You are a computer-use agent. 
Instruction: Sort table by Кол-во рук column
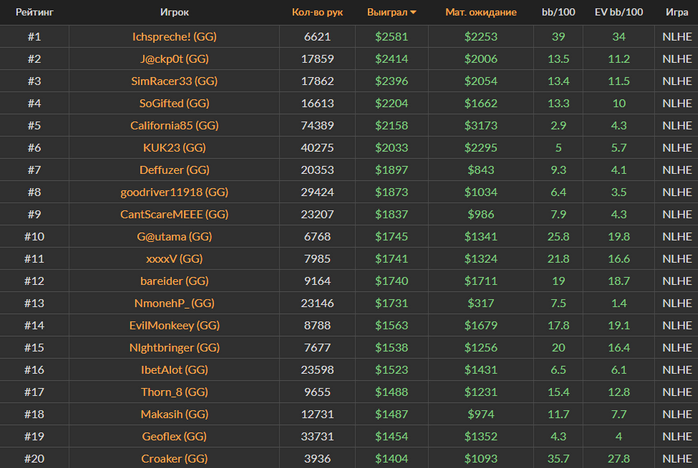tap(317, 12)
